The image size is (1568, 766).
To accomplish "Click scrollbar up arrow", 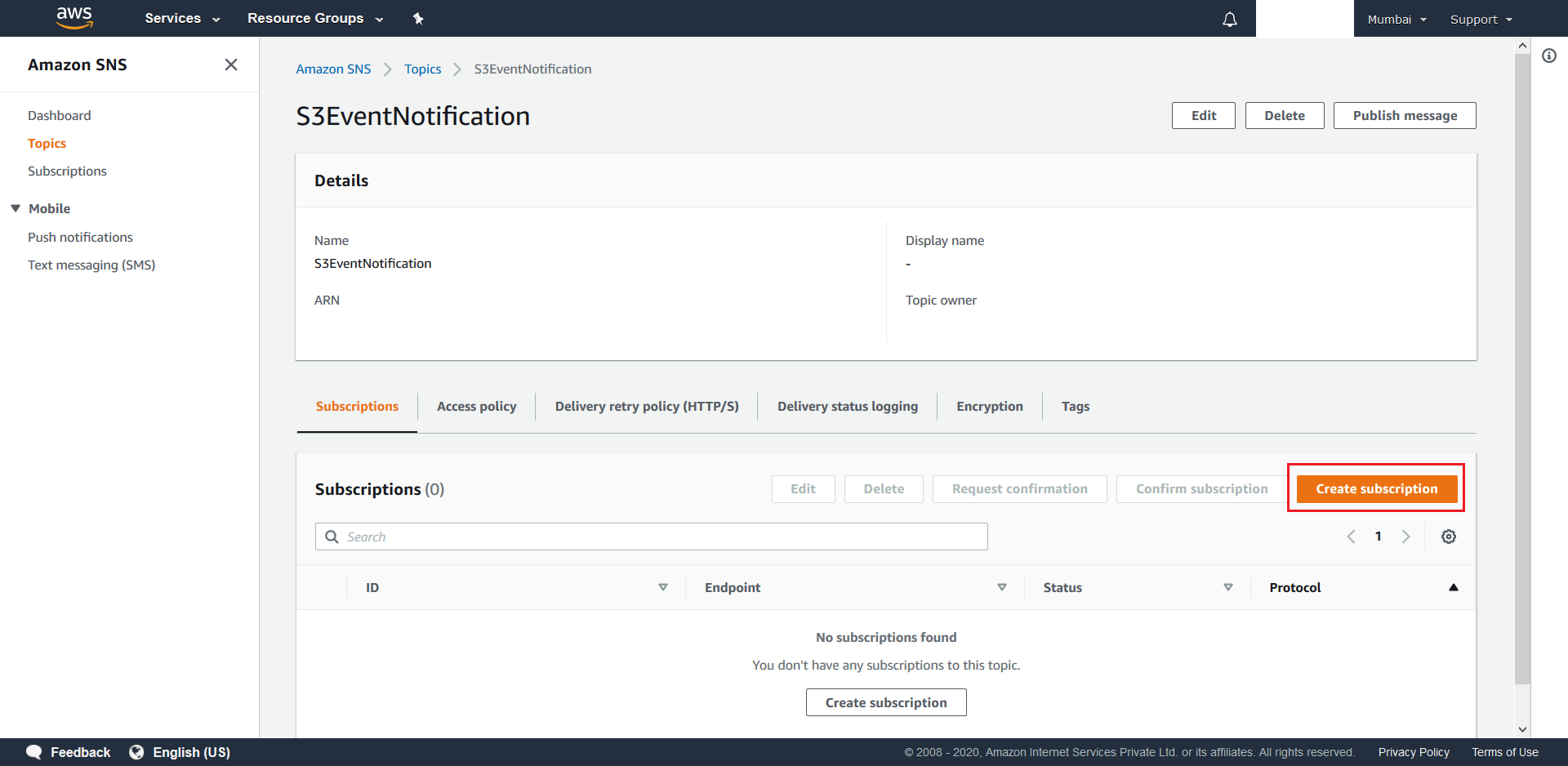I will click(x=1522, y=46).
